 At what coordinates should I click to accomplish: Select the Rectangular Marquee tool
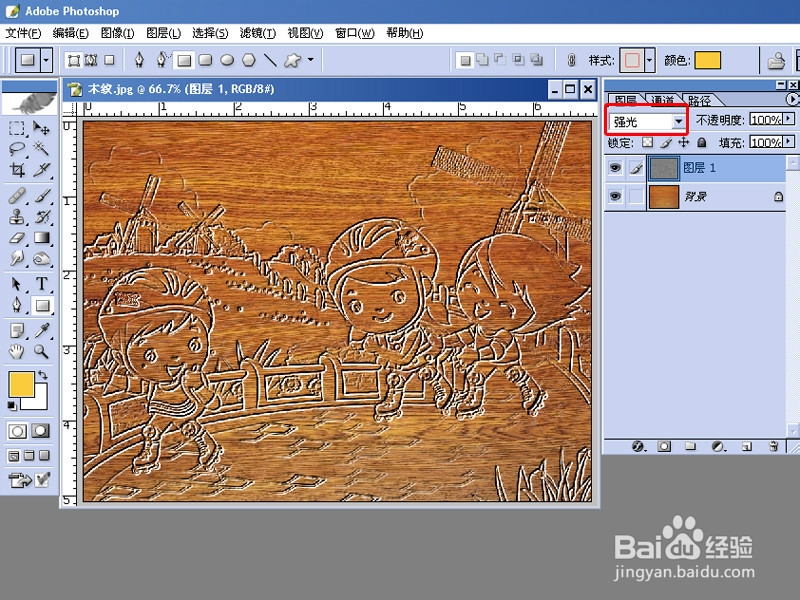(x=16, y=128)
